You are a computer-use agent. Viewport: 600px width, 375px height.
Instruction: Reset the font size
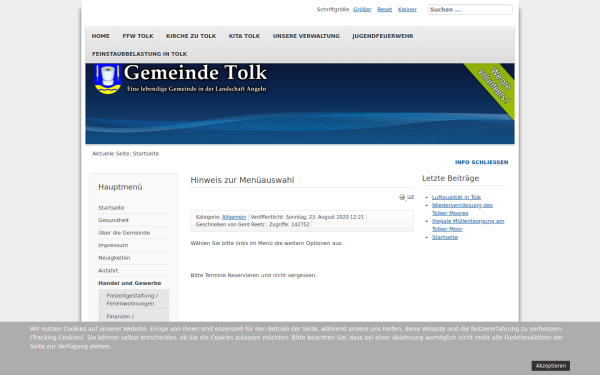coord(385,10)
